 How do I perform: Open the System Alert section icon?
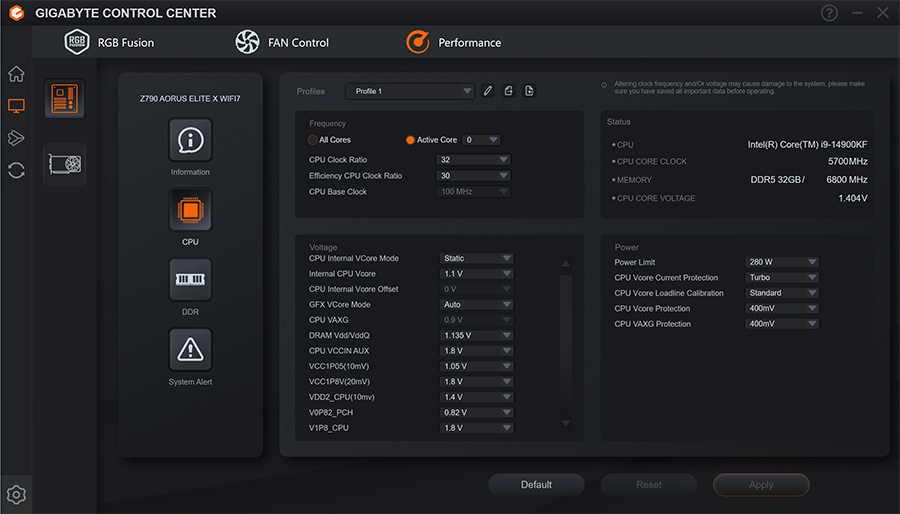coord(190,350)
